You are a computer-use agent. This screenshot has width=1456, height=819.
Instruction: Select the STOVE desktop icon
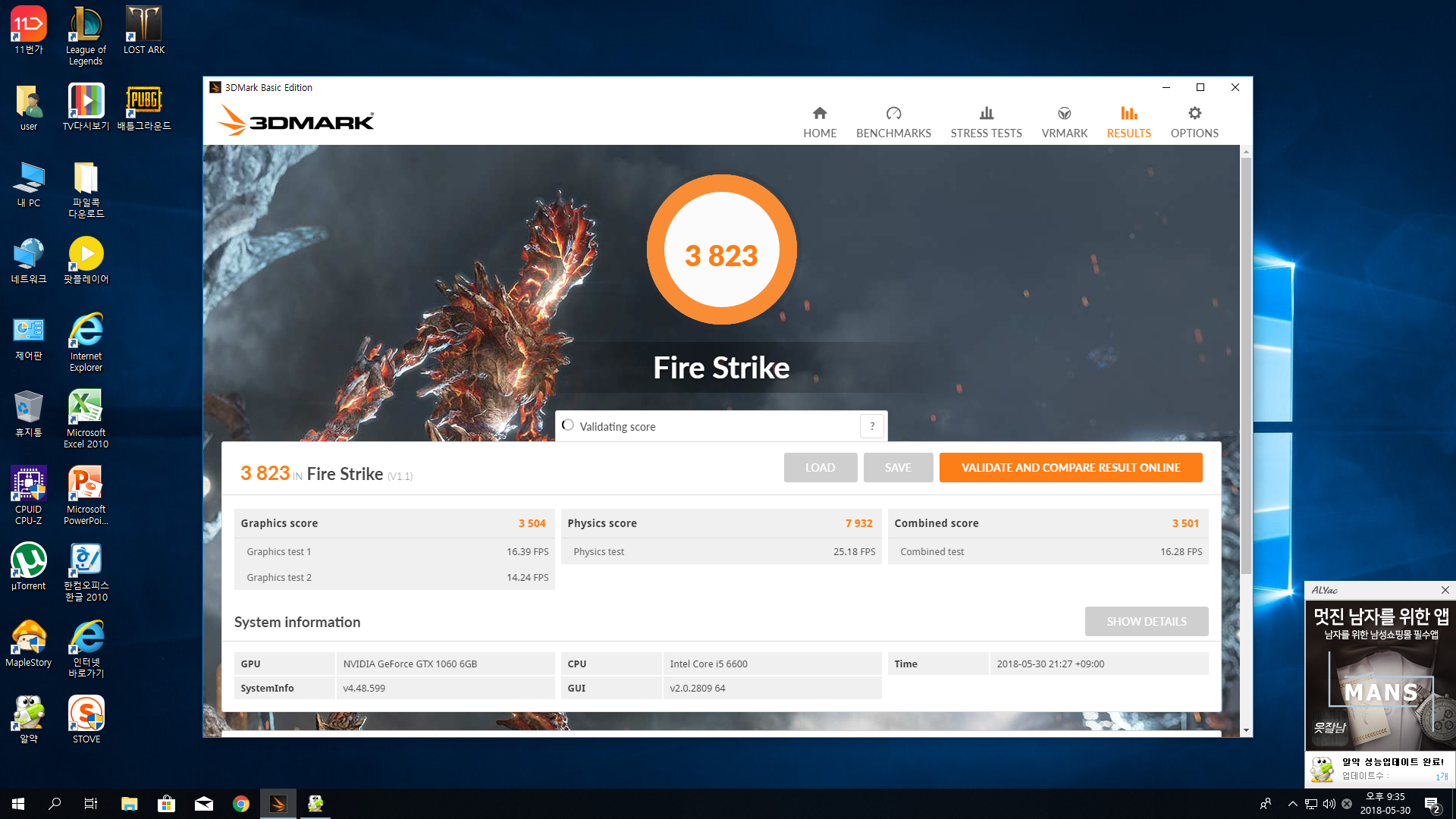click(x=86, y=720)
